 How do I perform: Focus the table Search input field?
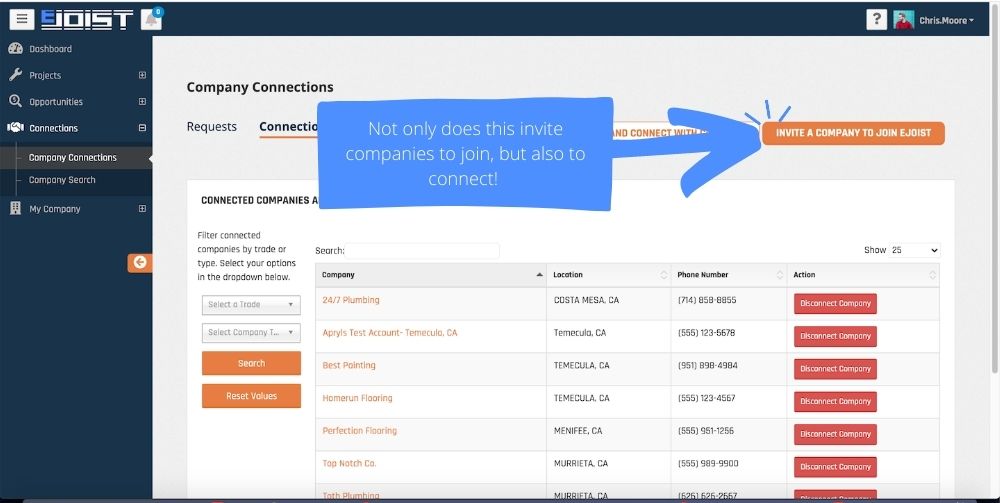423,251
